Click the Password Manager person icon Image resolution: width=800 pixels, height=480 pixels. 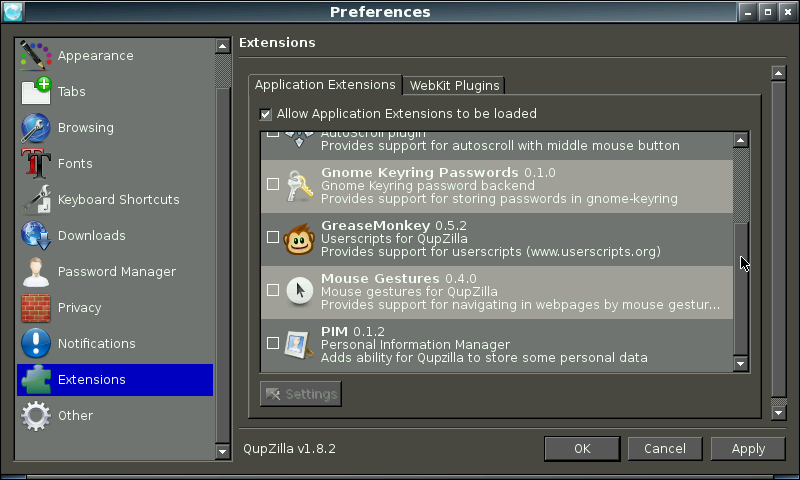coord(36,271)
